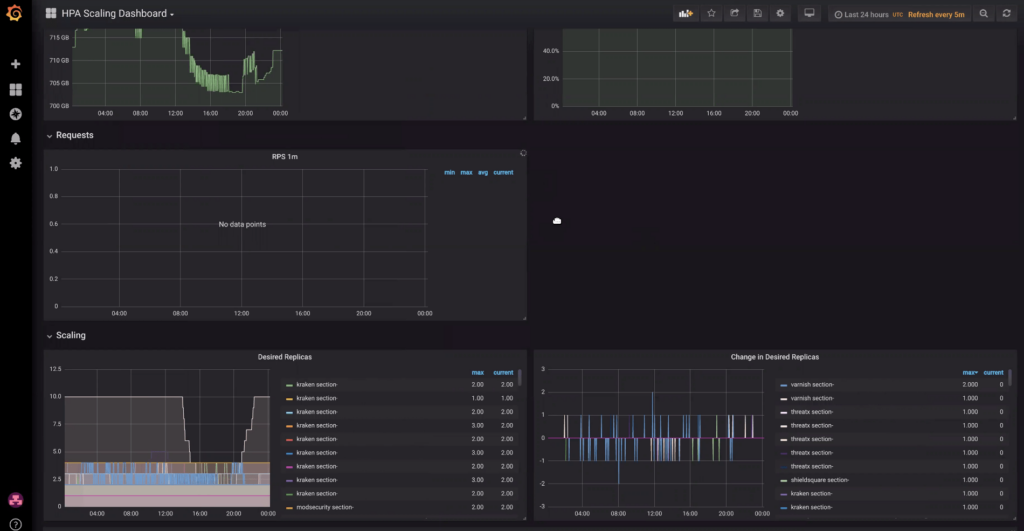Open Explore compass icon in sidebar

tap(16, 114)
